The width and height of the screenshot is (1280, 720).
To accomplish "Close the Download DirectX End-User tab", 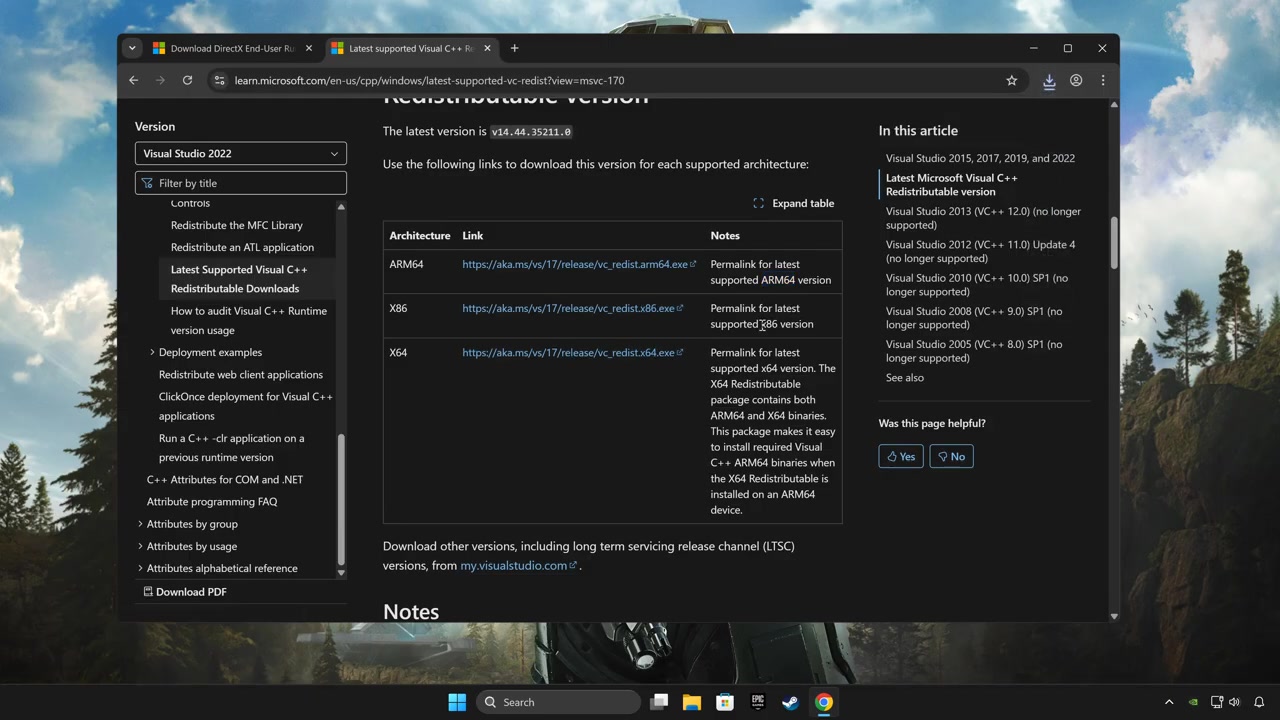I will [308, 48].
